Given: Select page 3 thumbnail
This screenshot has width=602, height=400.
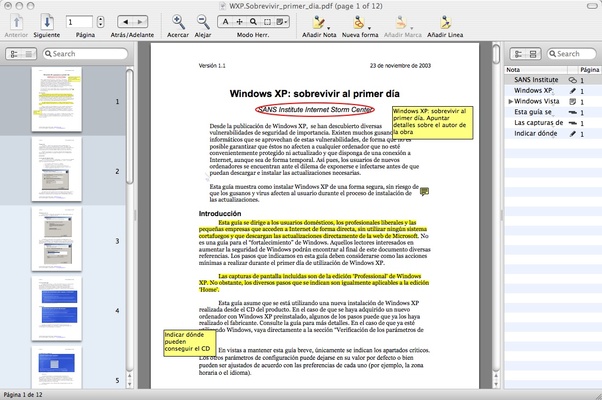Looking at the screenshot, I should (56, 239).
